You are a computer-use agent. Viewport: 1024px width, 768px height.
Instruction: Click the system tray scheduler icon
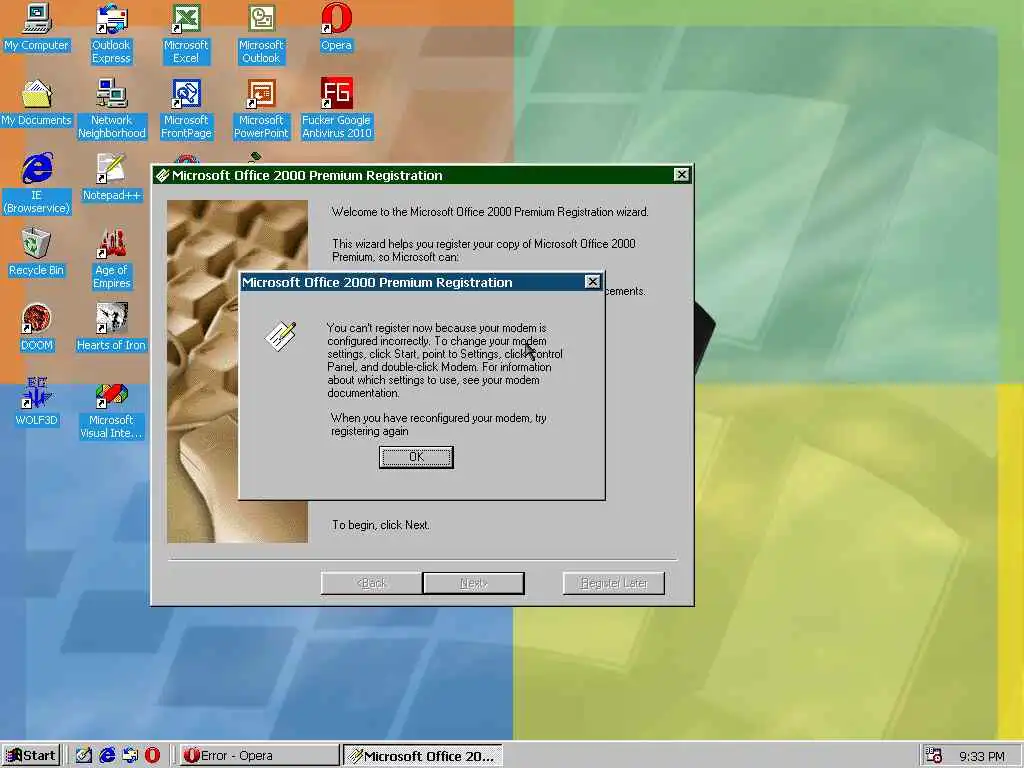(x=934, y=756)
